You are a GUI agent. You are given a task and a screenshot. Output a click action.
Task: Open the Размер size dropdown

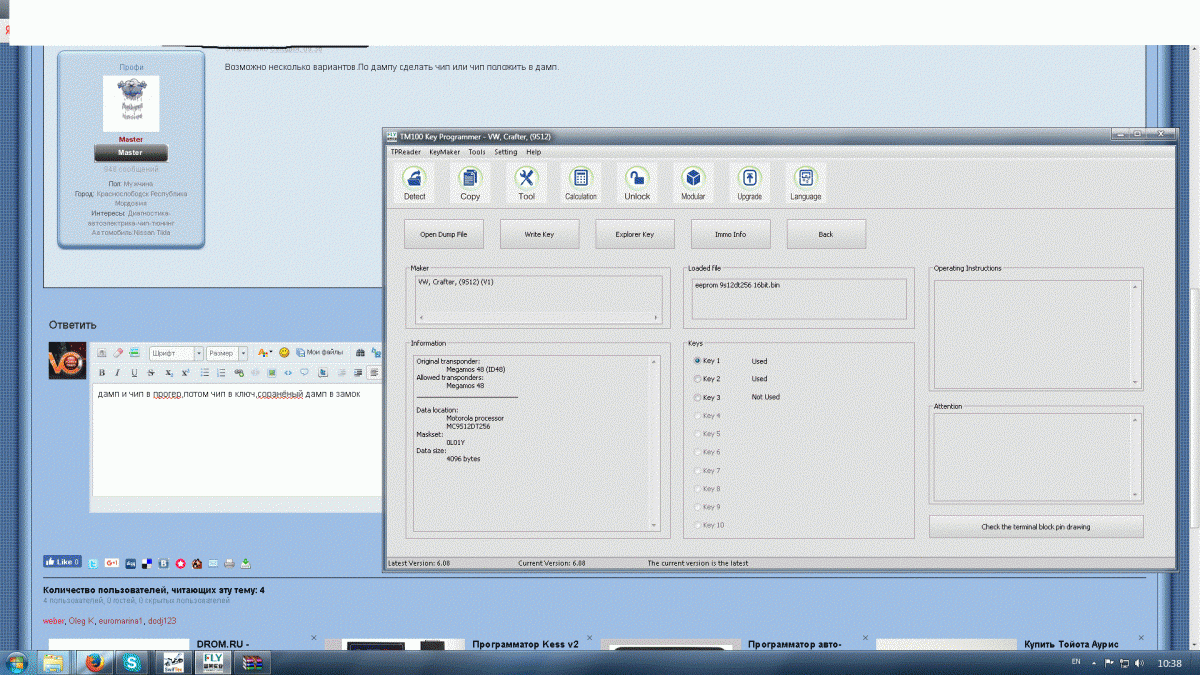[x=227, y=353]
